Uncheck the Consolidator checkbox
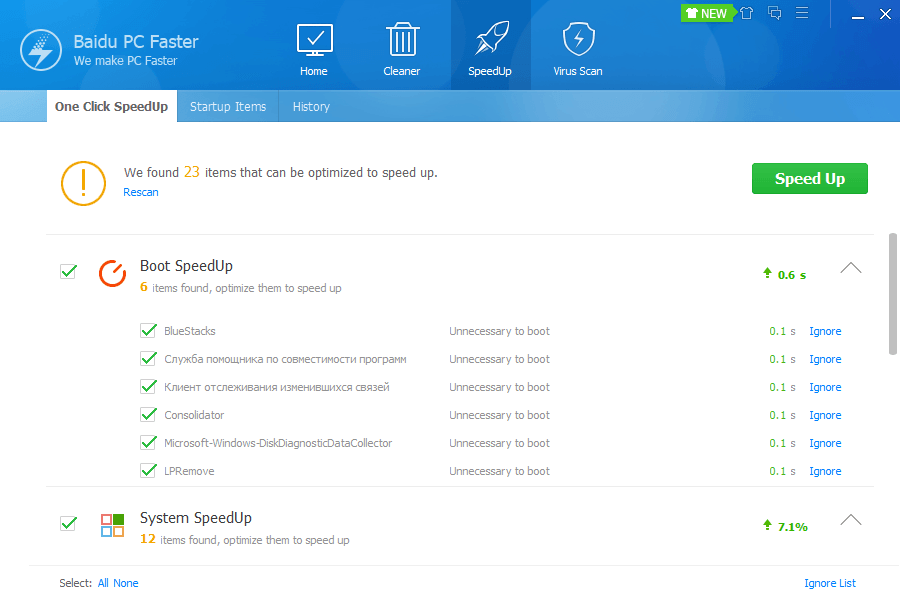The height and width of the screenshot is (600, 900). tap(148, 415)
